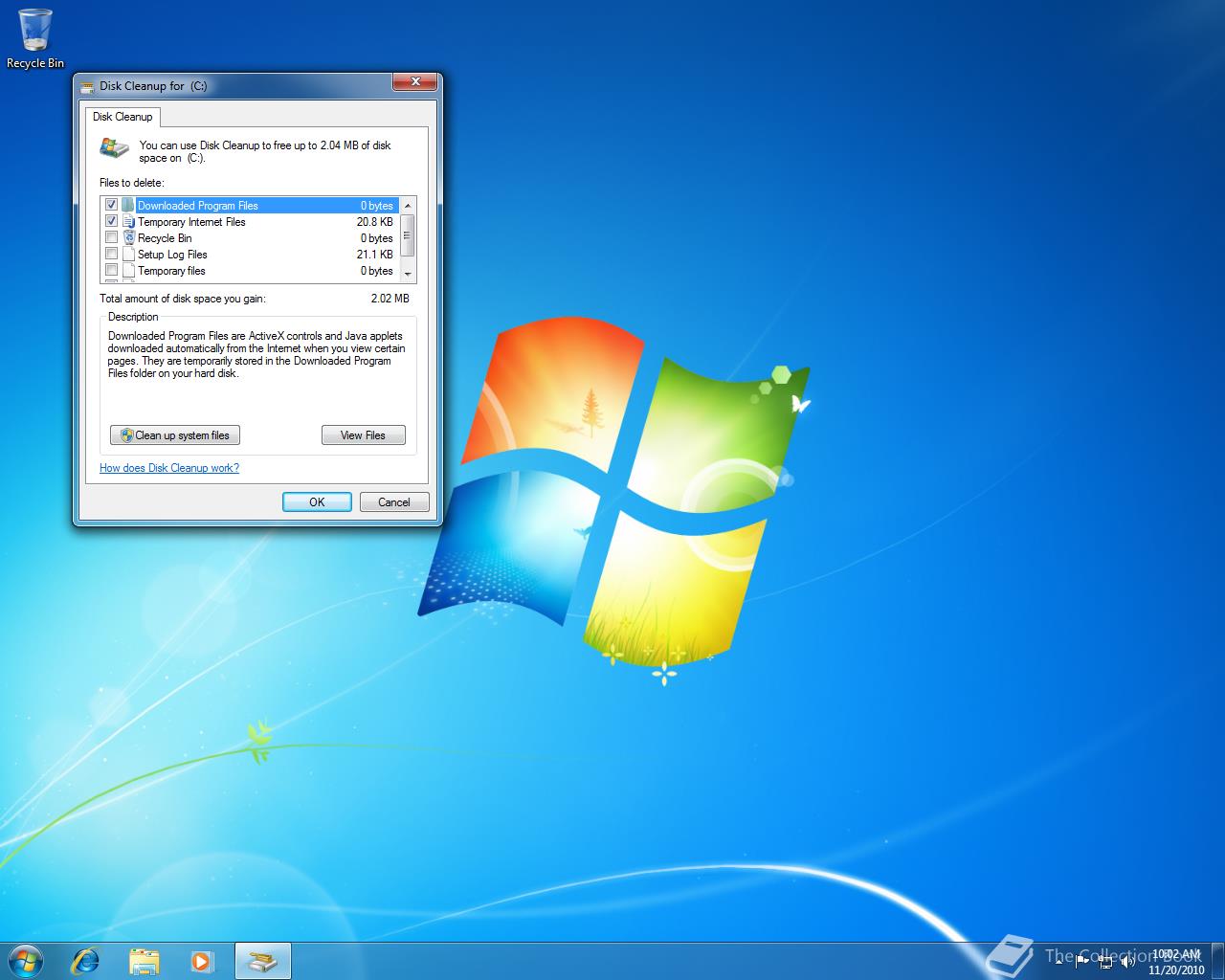Click the Action Center flag icon

tap(1083, 961)
